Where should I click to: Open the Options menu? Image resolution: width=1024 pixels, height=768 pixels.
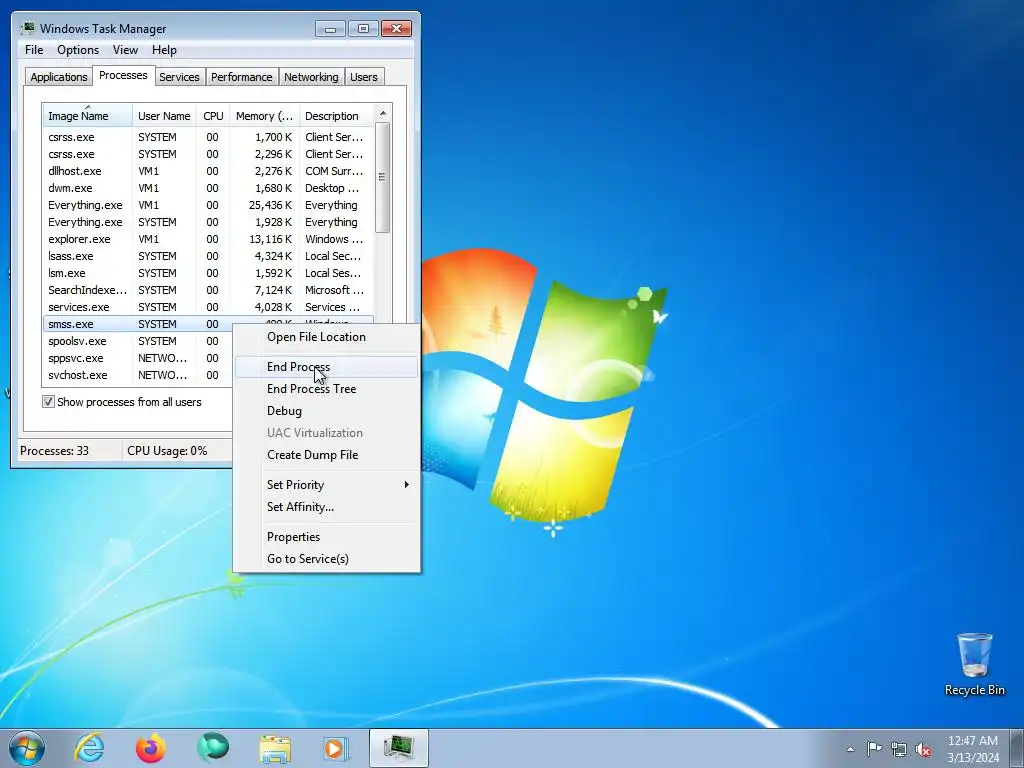[78, 50]
